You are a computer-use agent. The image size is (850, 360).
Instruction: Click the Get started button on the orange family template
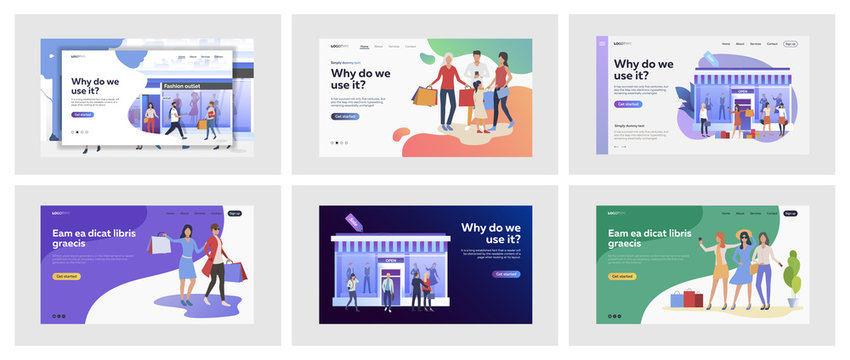click(345, 117)
